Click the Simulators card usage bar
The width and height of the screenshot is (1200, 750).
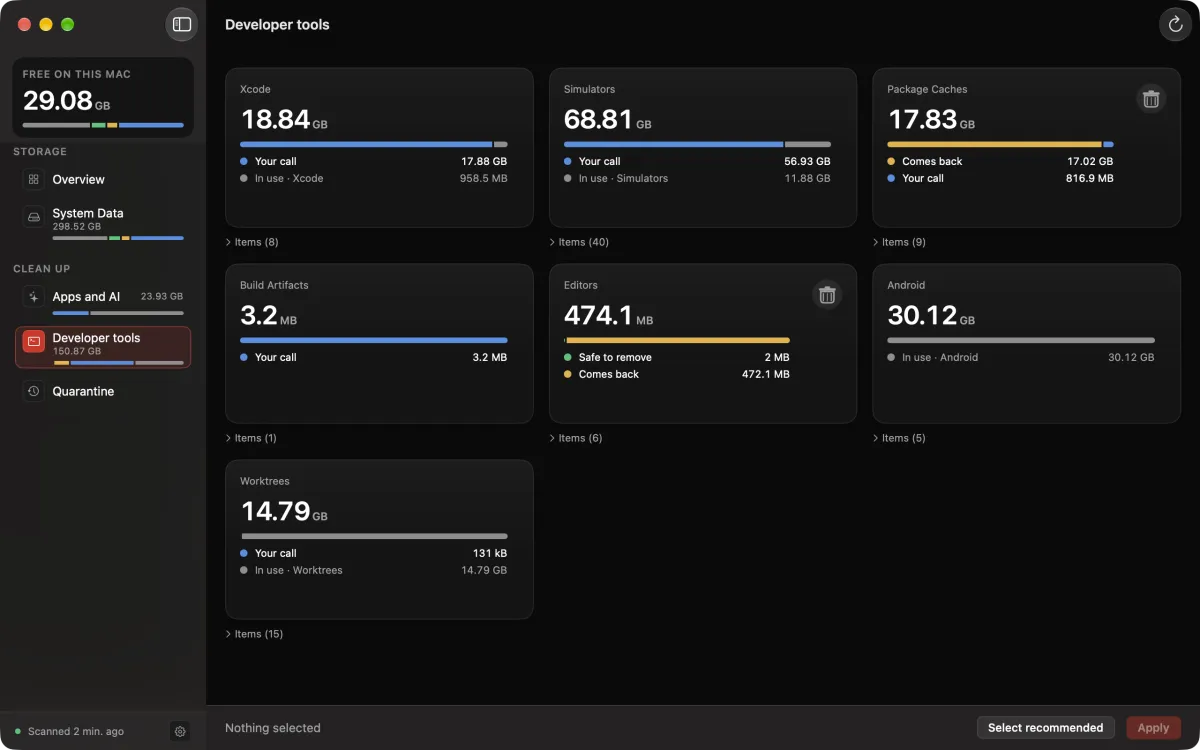click(x=697, y=144)
